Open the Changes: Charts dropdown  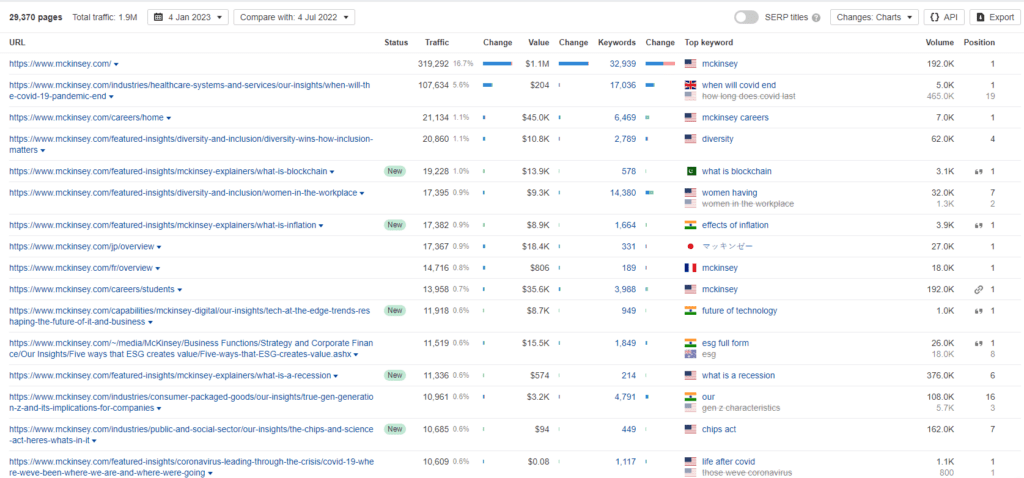coord(874,17)
